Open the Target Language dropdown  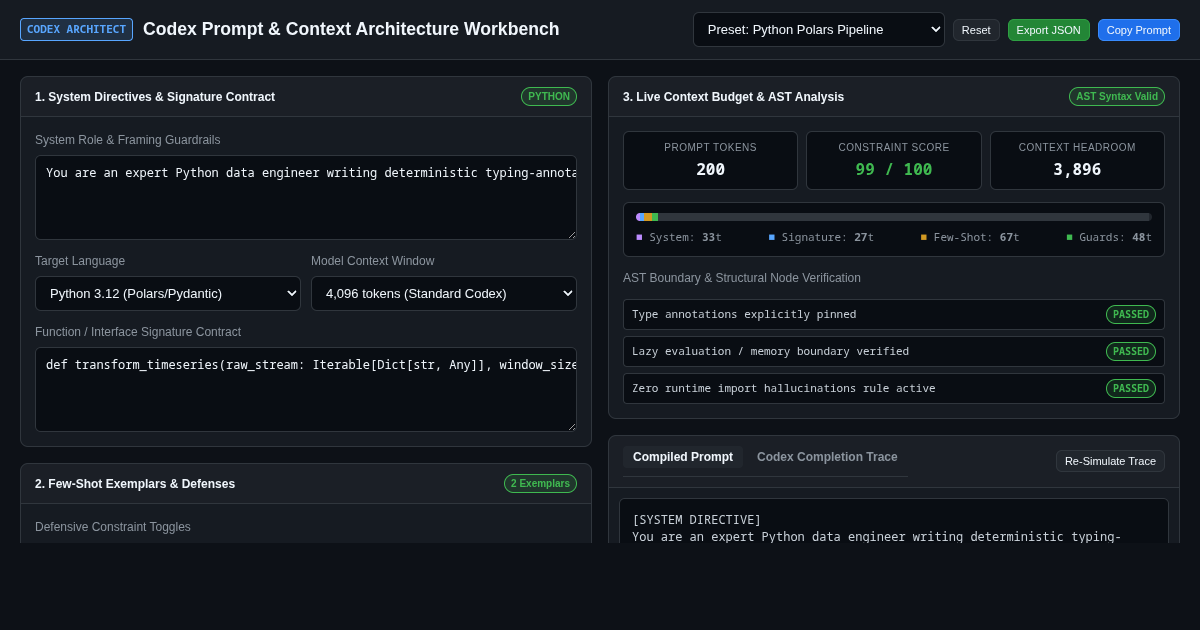pos(168,293)
